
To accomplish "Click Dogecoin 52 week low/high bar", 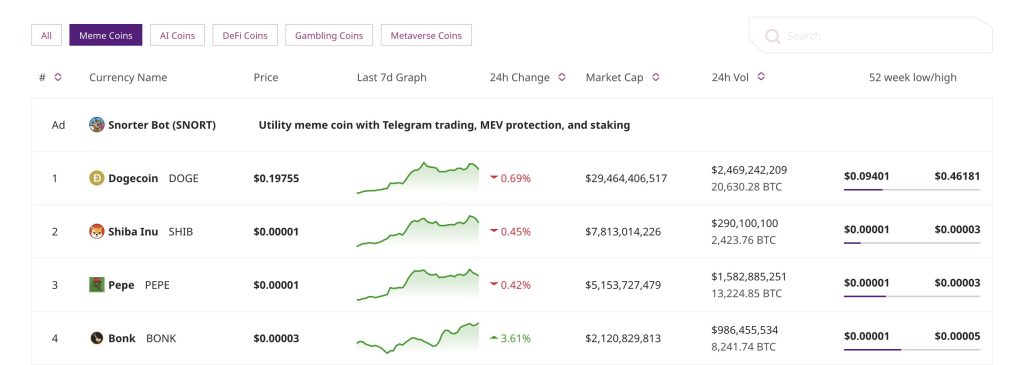I will [x=912, y=189].
